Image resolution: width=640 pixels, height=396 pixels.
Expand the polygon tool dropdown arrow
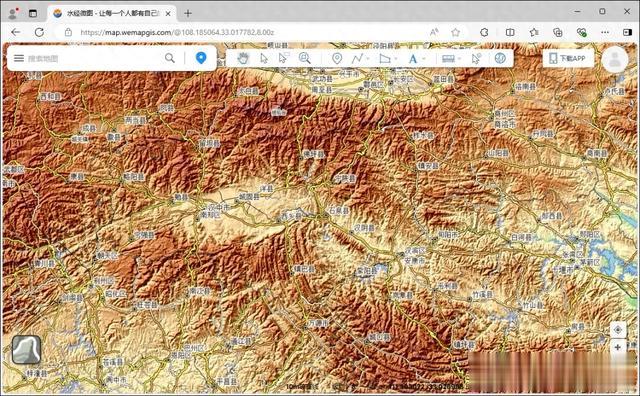click(x=396, y=59)
